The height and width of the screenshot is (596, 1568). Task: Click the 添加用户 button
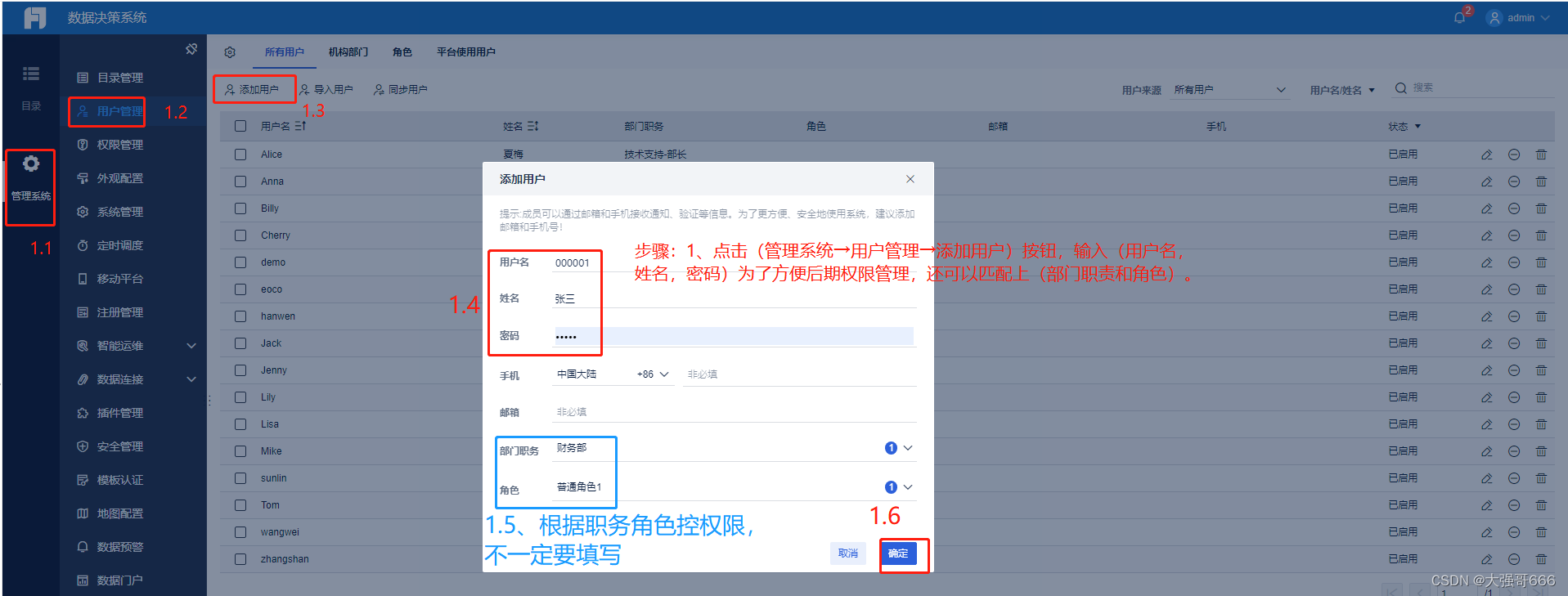point(252,90)
